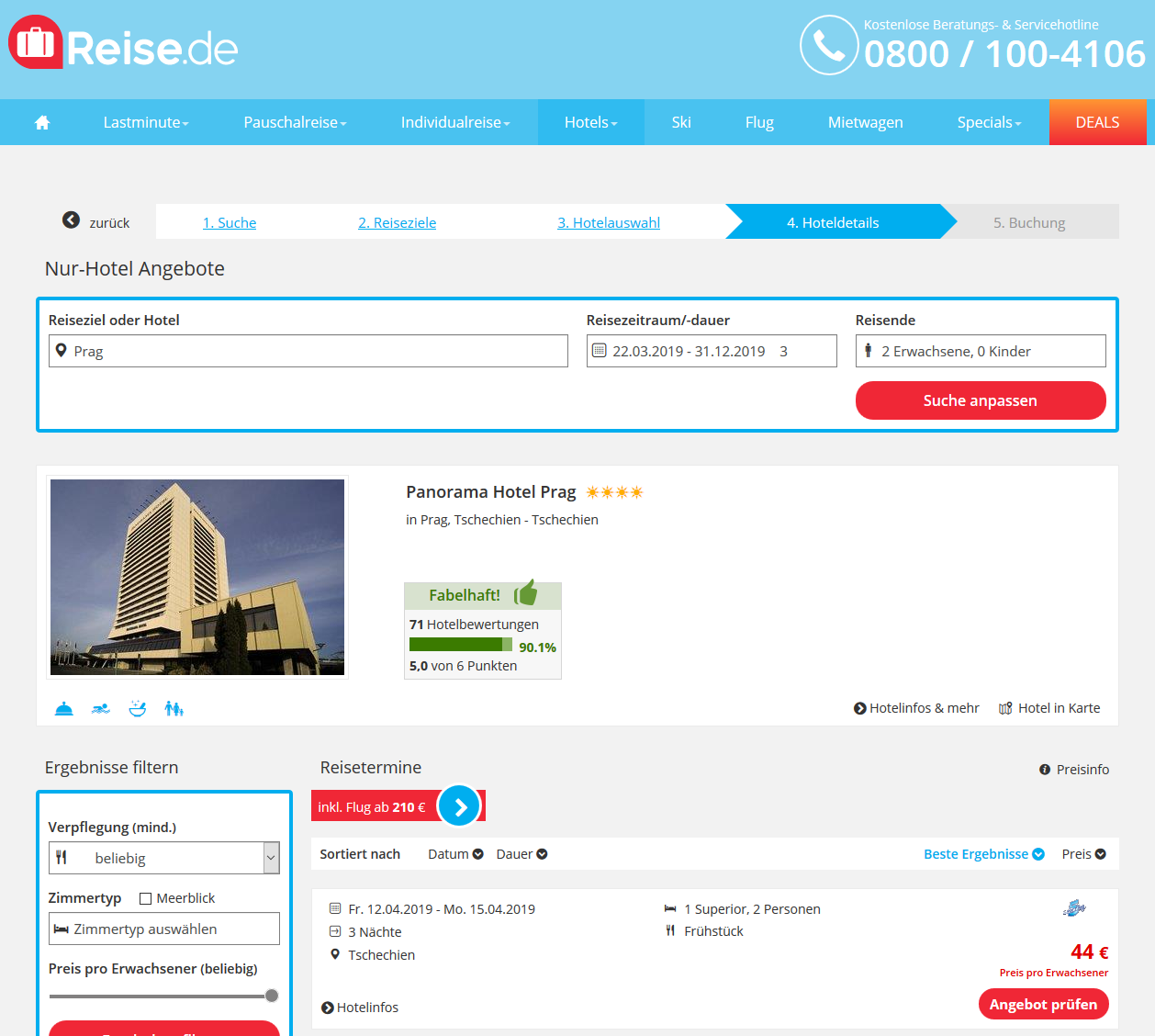Open the Hotel in Karte link
Image resolution: width=1155 pixels, height=1036 pixels.
[x=1049, y=708]
